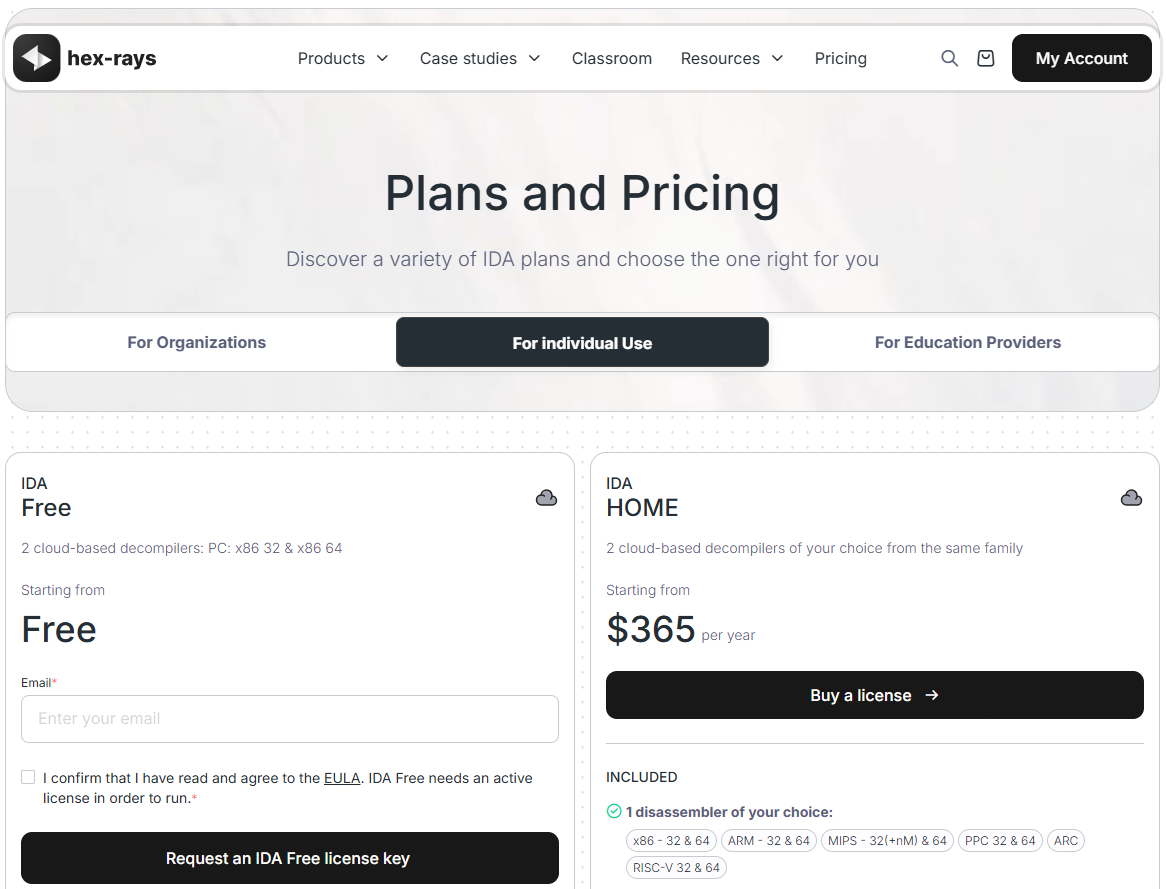Switch to For Education Providers tab
This screenshot has height=889, width=1166.
967,342
